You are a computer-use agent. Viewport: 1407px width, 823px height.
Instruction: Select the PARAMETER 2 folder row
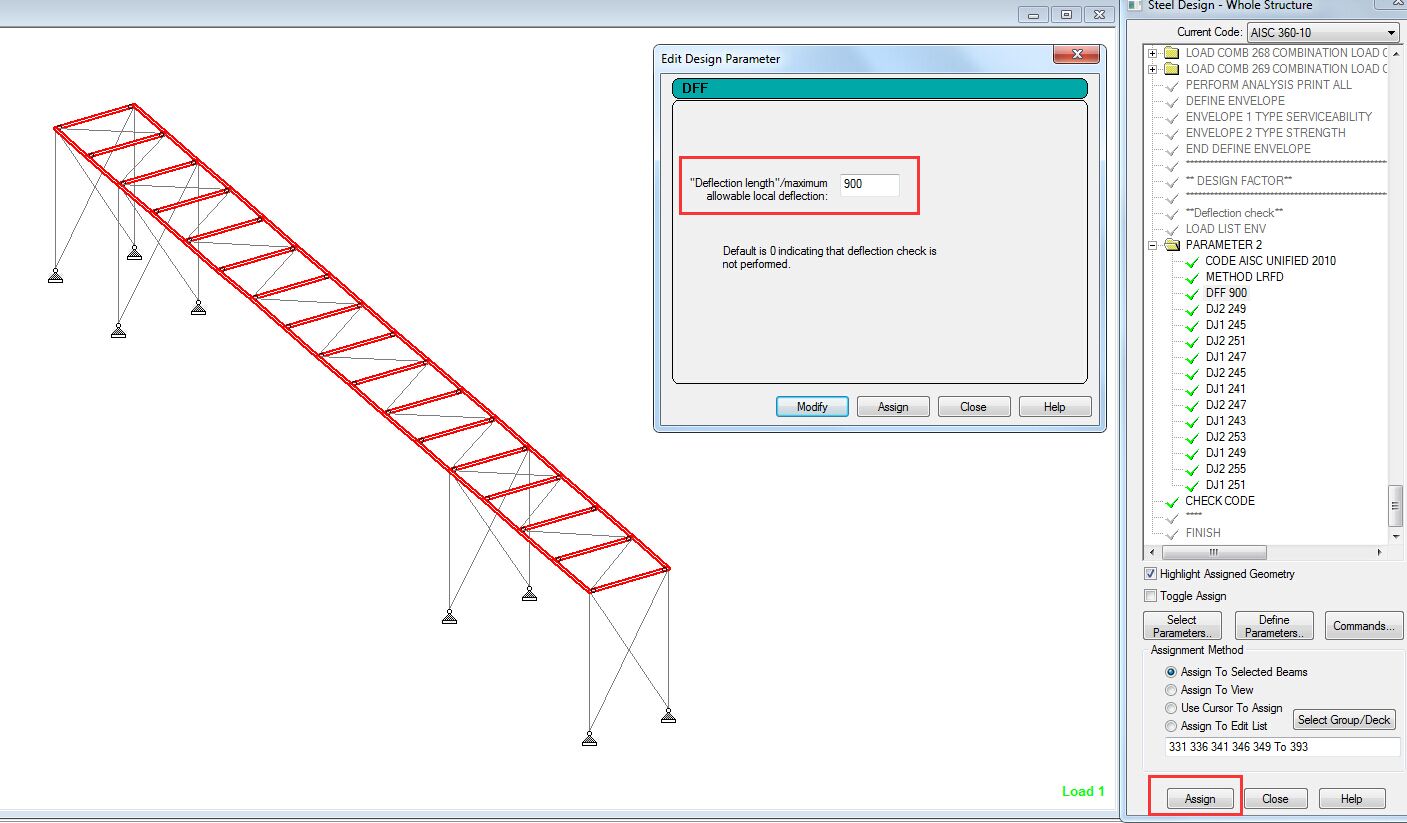(x=1224, y=245)
